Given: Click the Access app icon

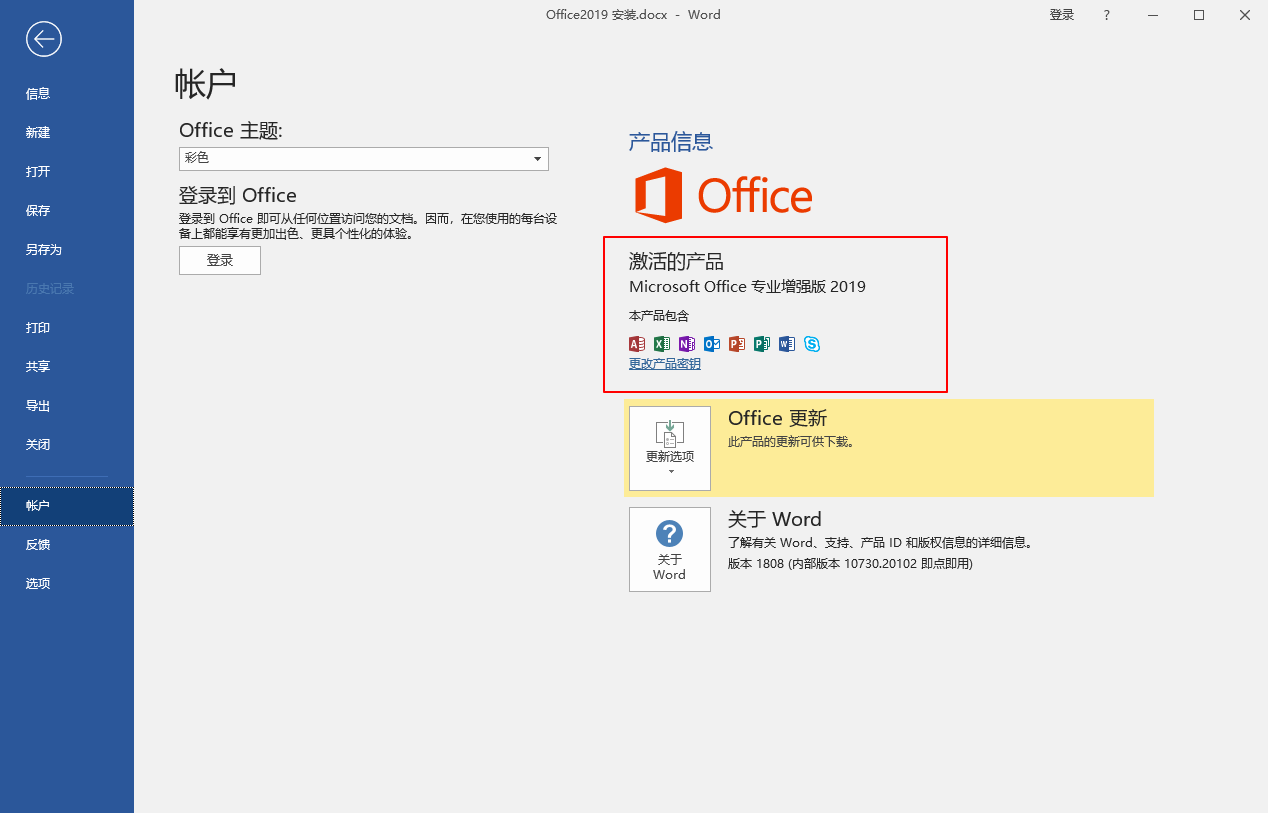Looking at the screenshot, I should [x=637, y=344].
